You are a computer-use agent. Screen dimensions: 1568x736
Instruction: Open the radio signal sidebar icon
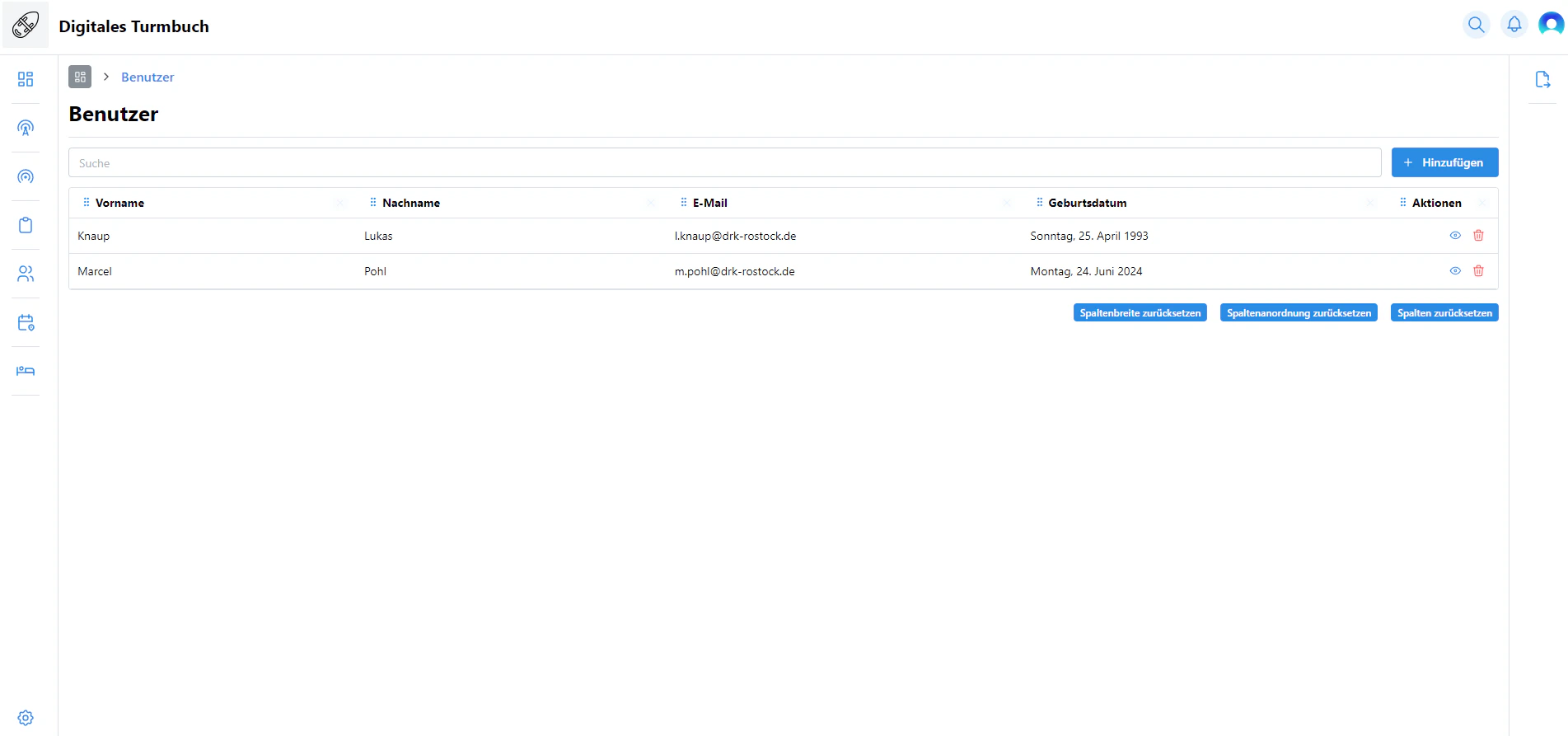point(26,176)
